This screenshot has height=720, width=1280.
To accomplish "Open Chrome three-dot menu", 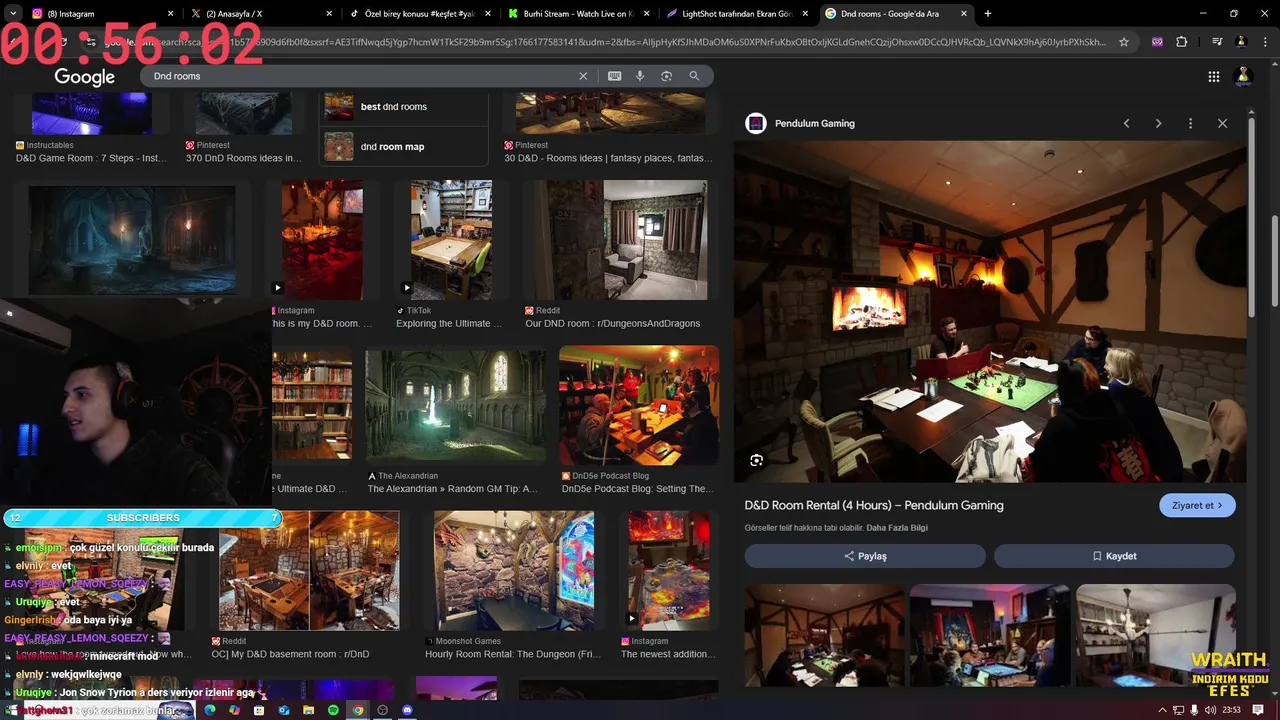I will (x=1263, y=42).
